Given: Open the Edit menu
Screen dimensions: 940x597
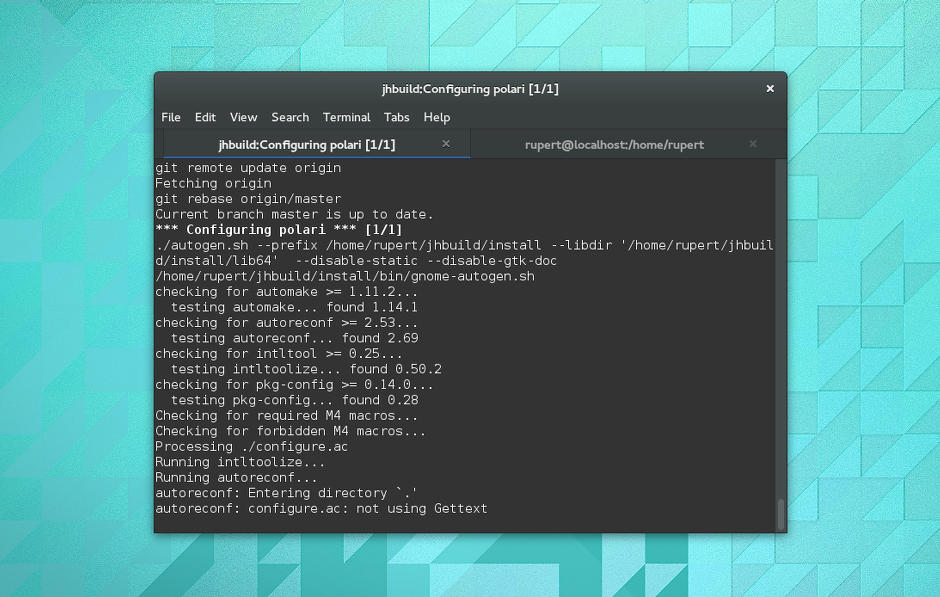Looking at the screenshot, I should (205, 117).
